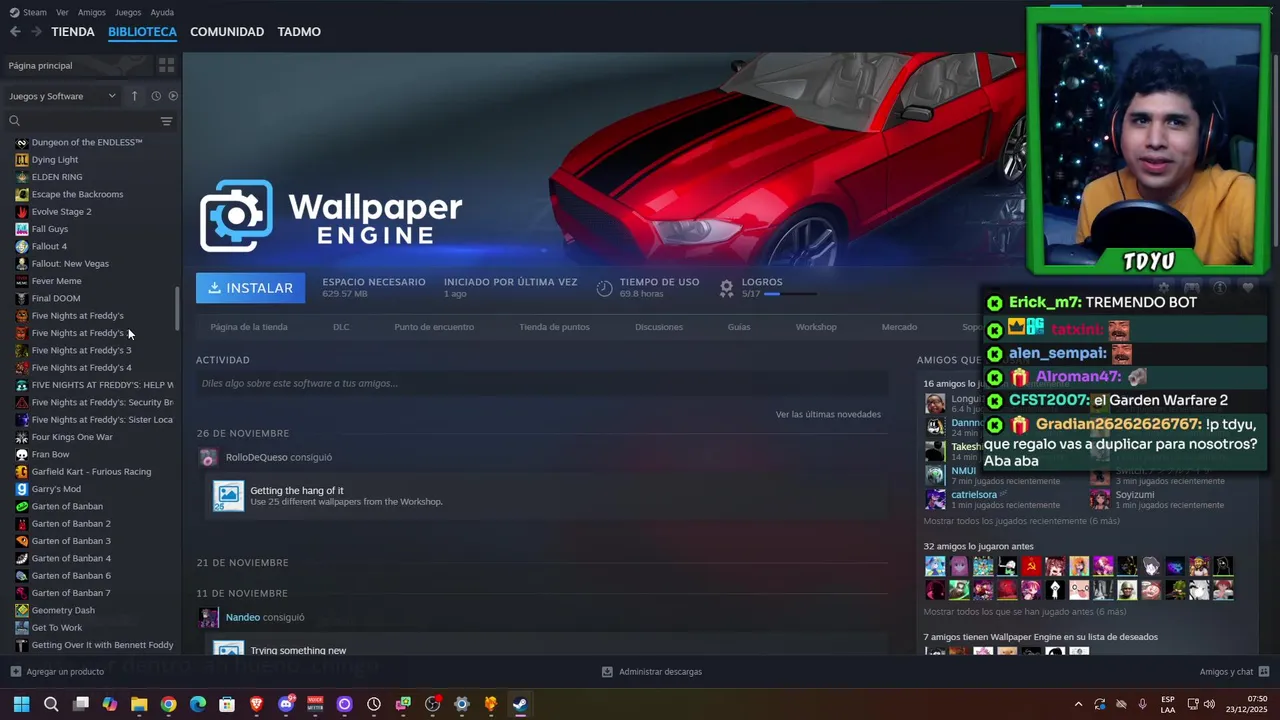Click the library search field
This screenshot has height=720, width=1280.
click(90, 121)
